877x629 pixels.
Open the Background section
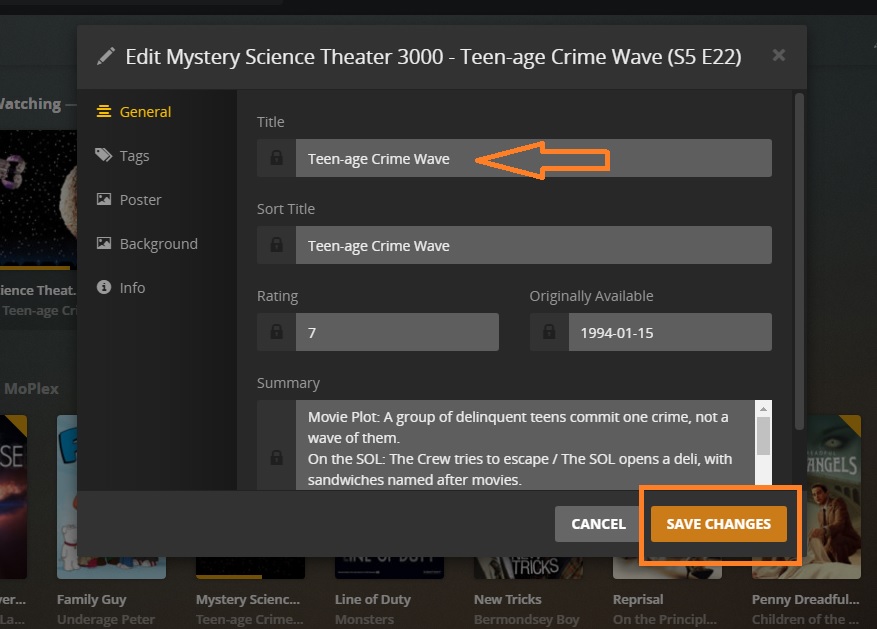pos(147,244)
